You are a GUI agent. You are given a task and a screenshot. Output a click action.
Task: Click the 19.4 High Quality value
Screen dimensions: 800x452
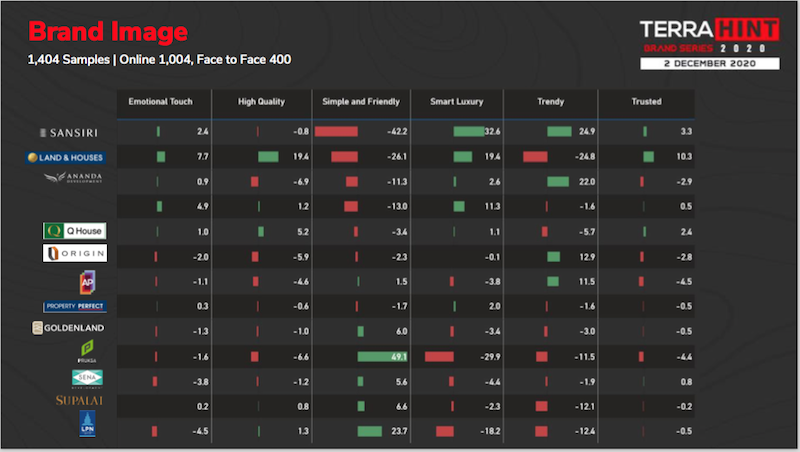pos(301,157)
